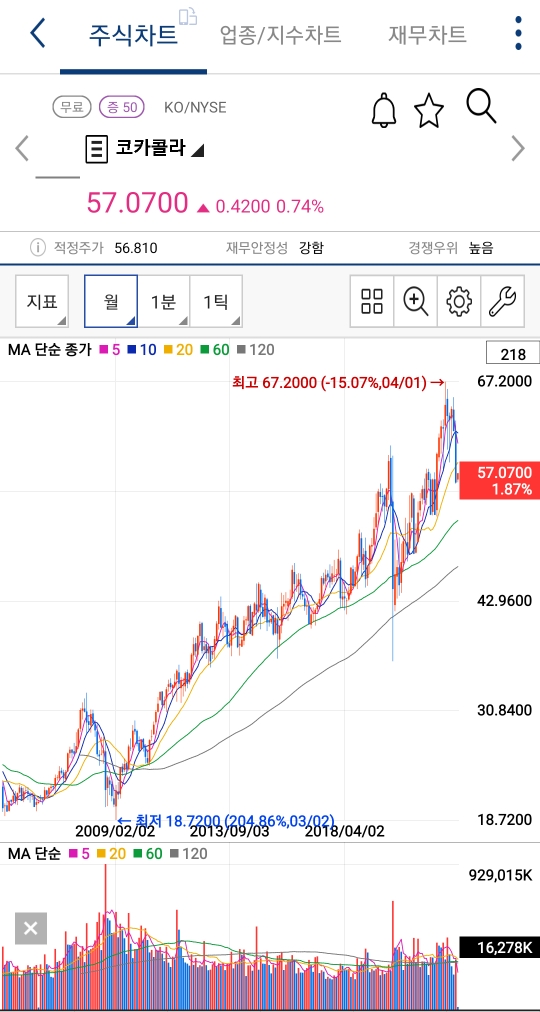Tap the alert bell icon

(x=384, y=110)
